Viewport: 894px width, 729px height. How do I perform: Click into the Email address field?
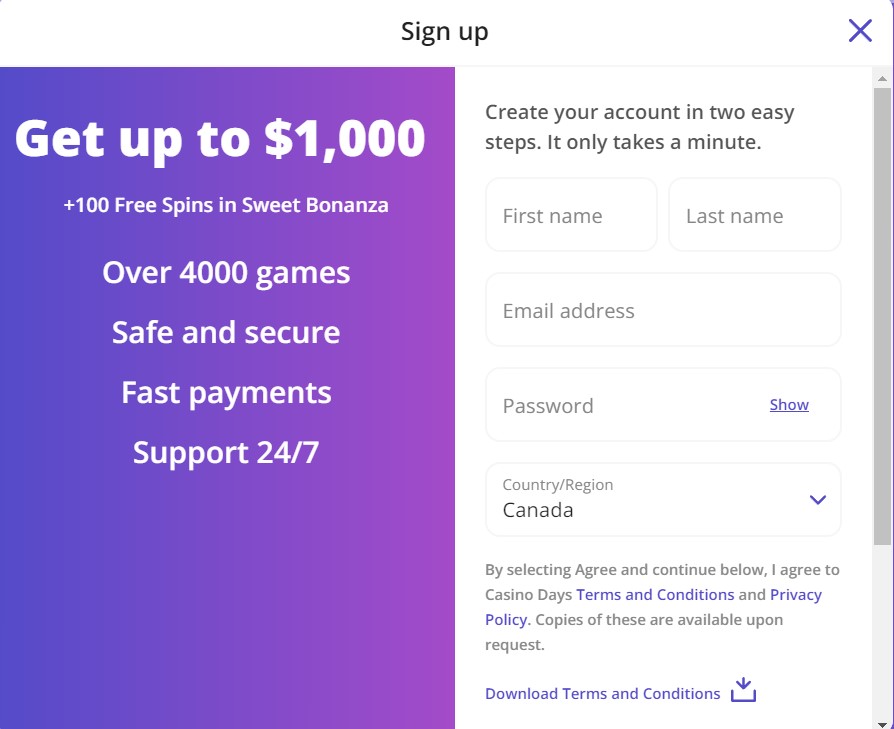pos(663,309)
